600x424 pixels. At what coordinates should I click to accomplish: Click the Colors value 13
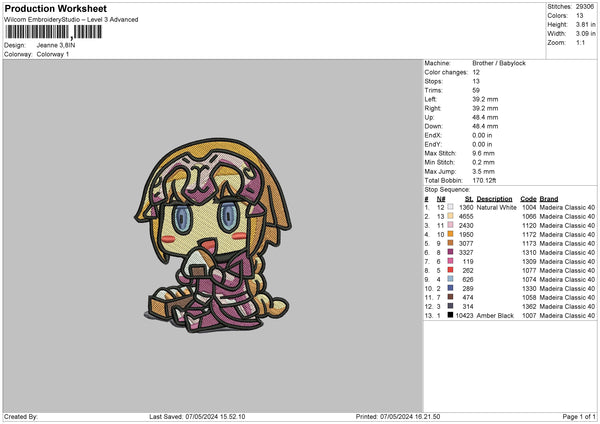tap(580, 16)
